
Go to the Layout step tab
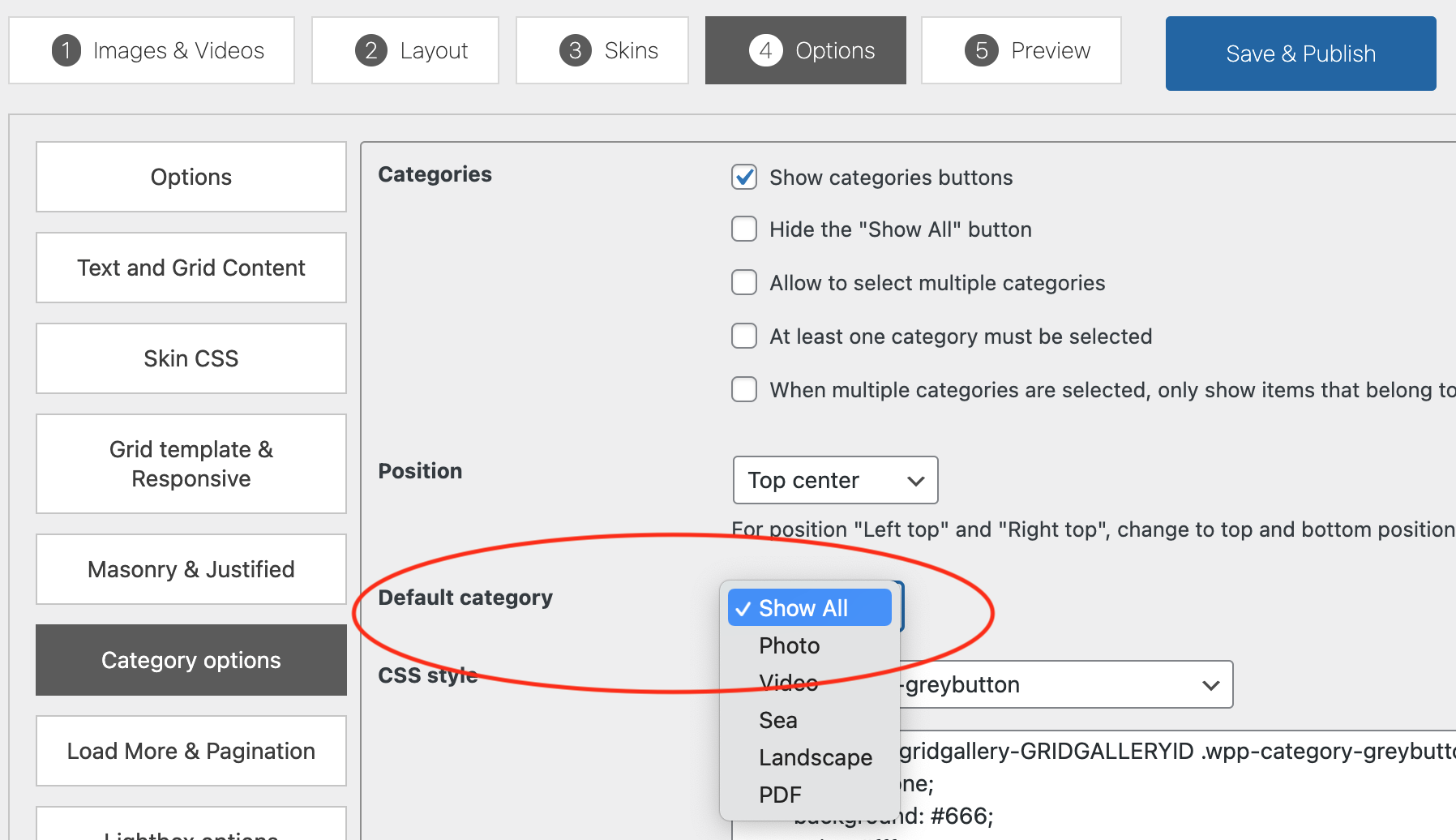pyautogui.click(x=405, y=50)
